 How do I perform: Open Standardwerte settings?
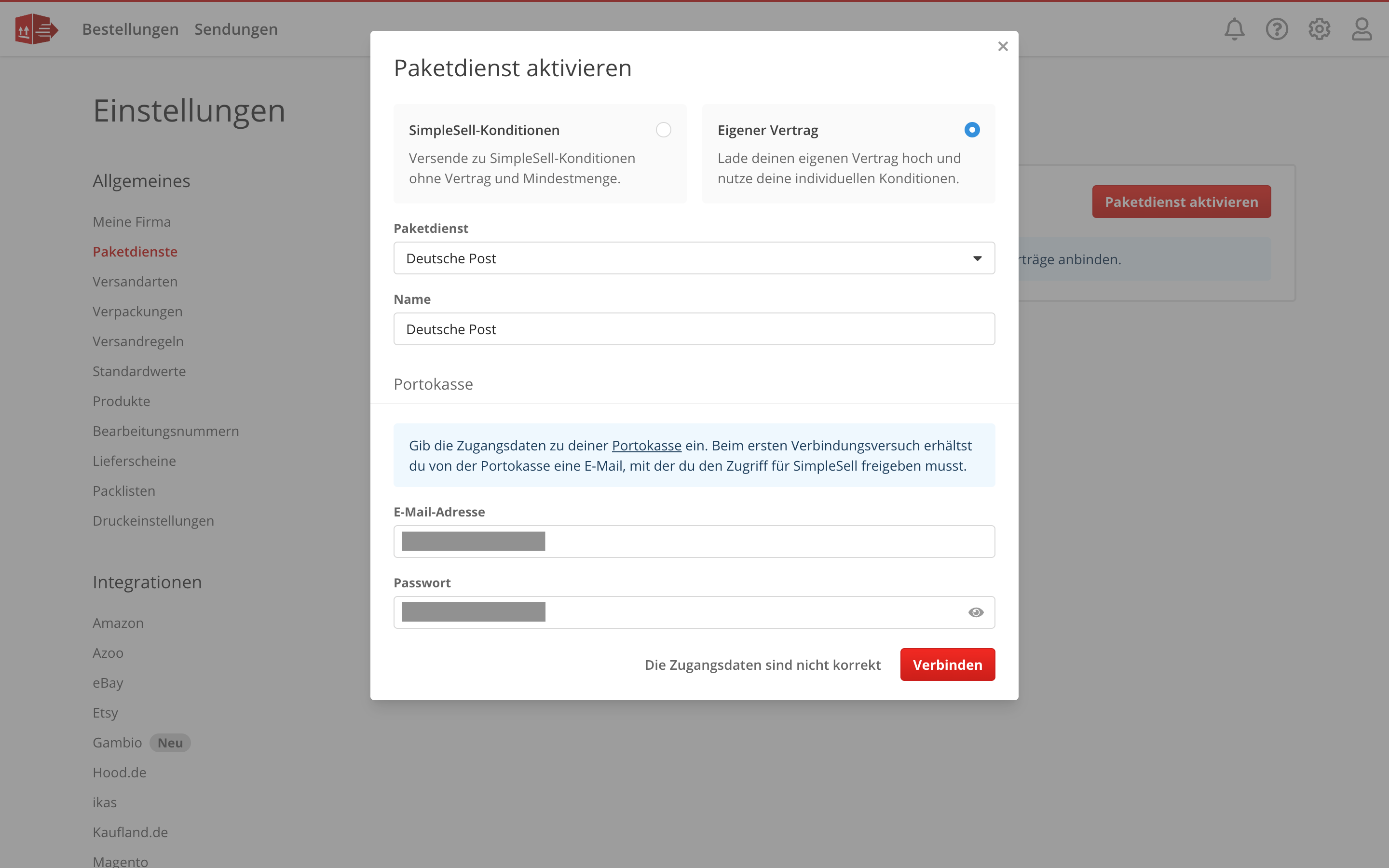(x=139, y=371)
